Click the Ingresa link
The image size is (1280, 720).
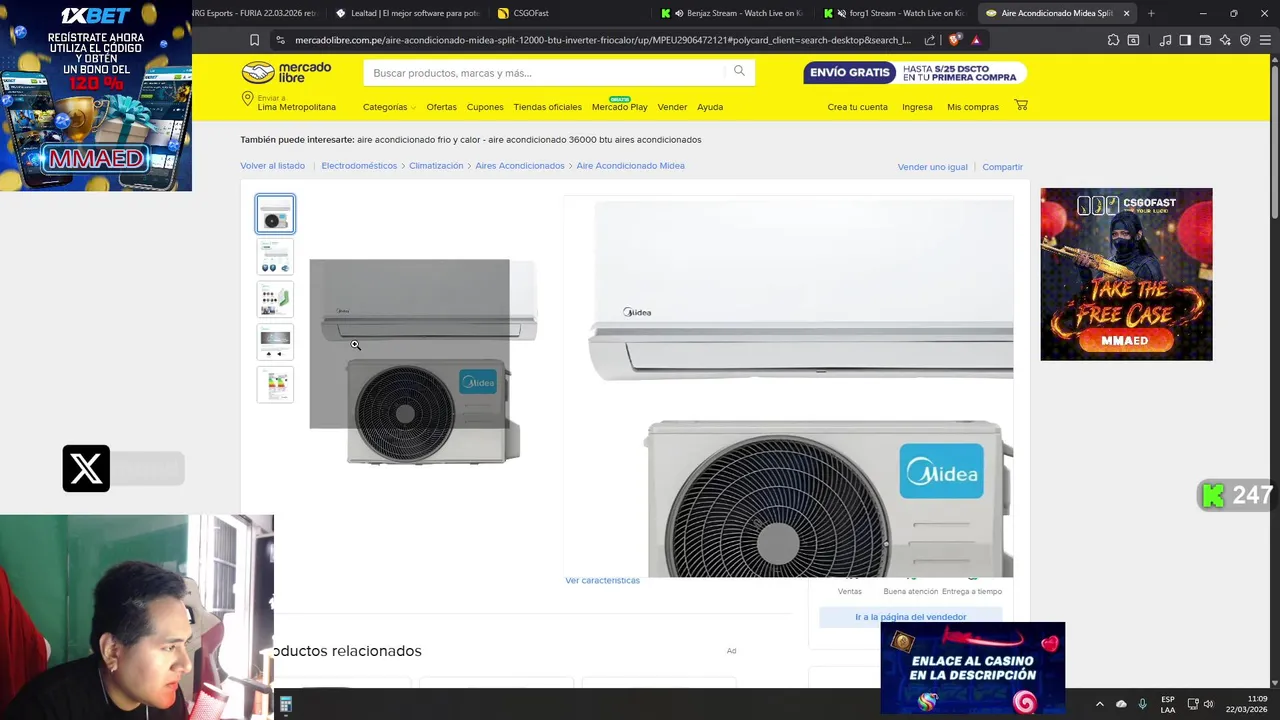pos(917,107)
